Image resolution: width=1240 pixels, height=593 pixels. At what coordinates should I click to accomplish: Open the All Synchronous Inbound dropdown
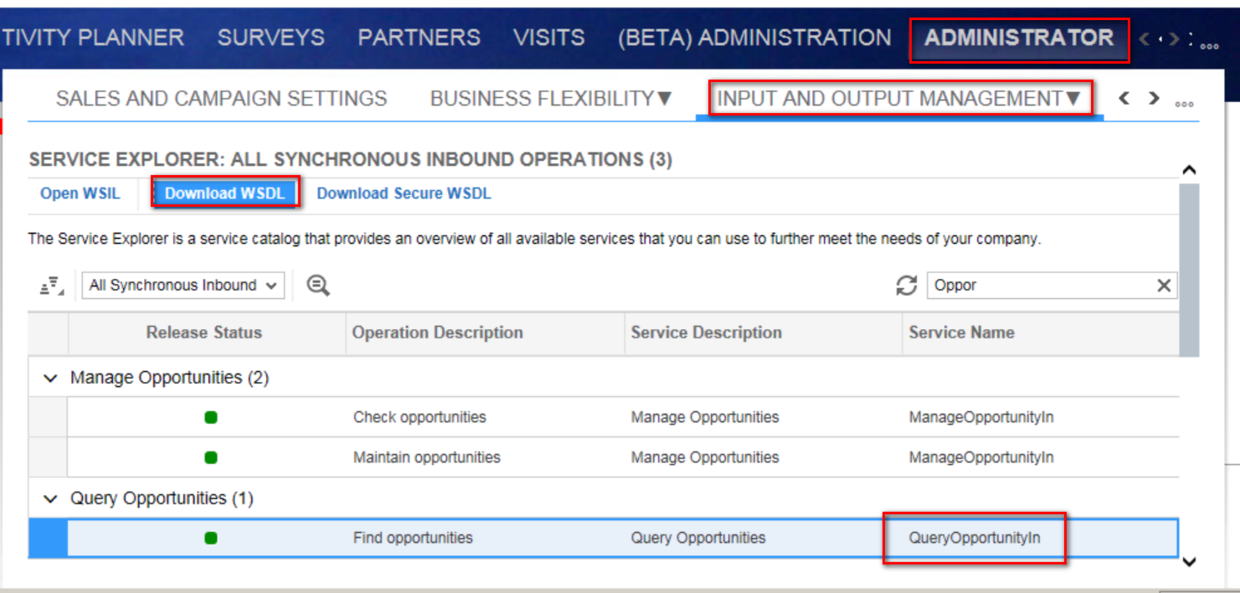pyautogui.click(x=183, y=286)
